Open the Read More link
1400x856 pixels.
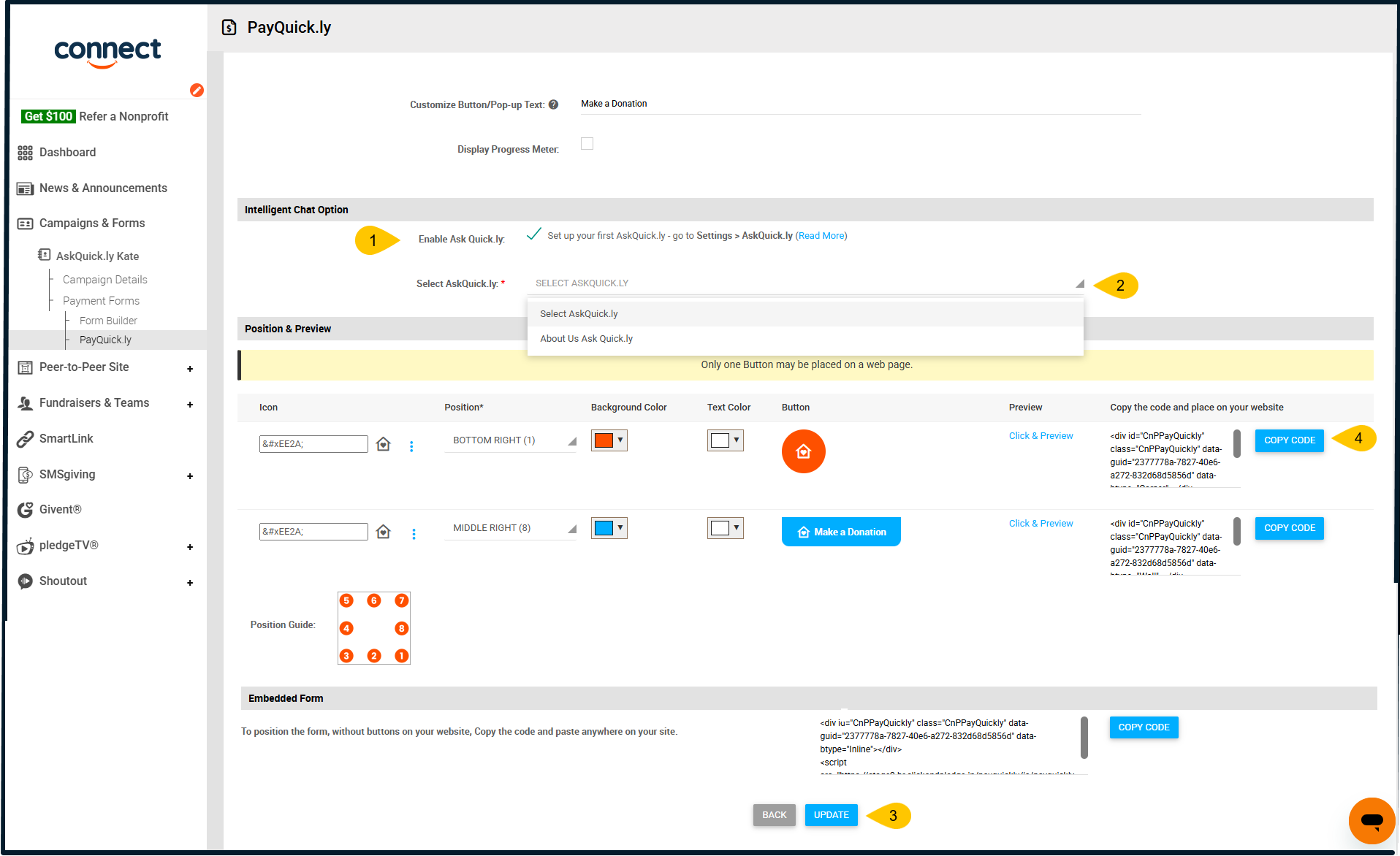821,235
